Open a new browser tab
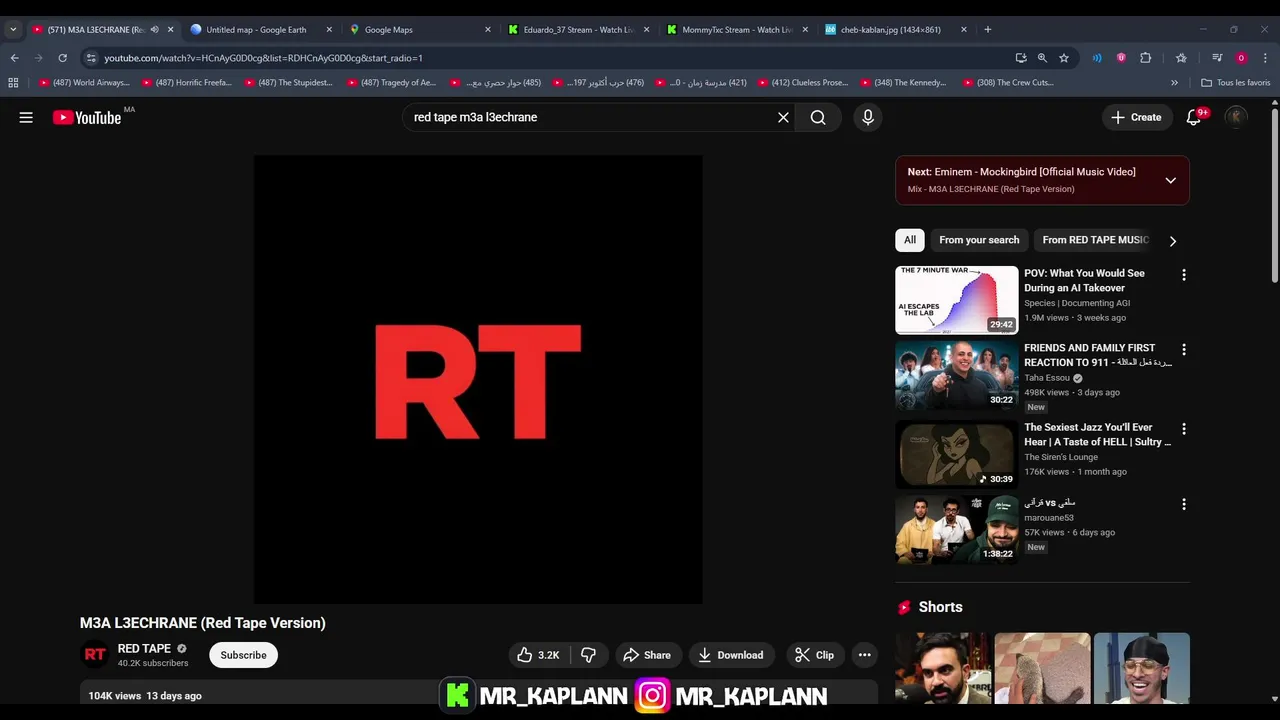The image size is (1280, 720). click(x=987, y=30)
